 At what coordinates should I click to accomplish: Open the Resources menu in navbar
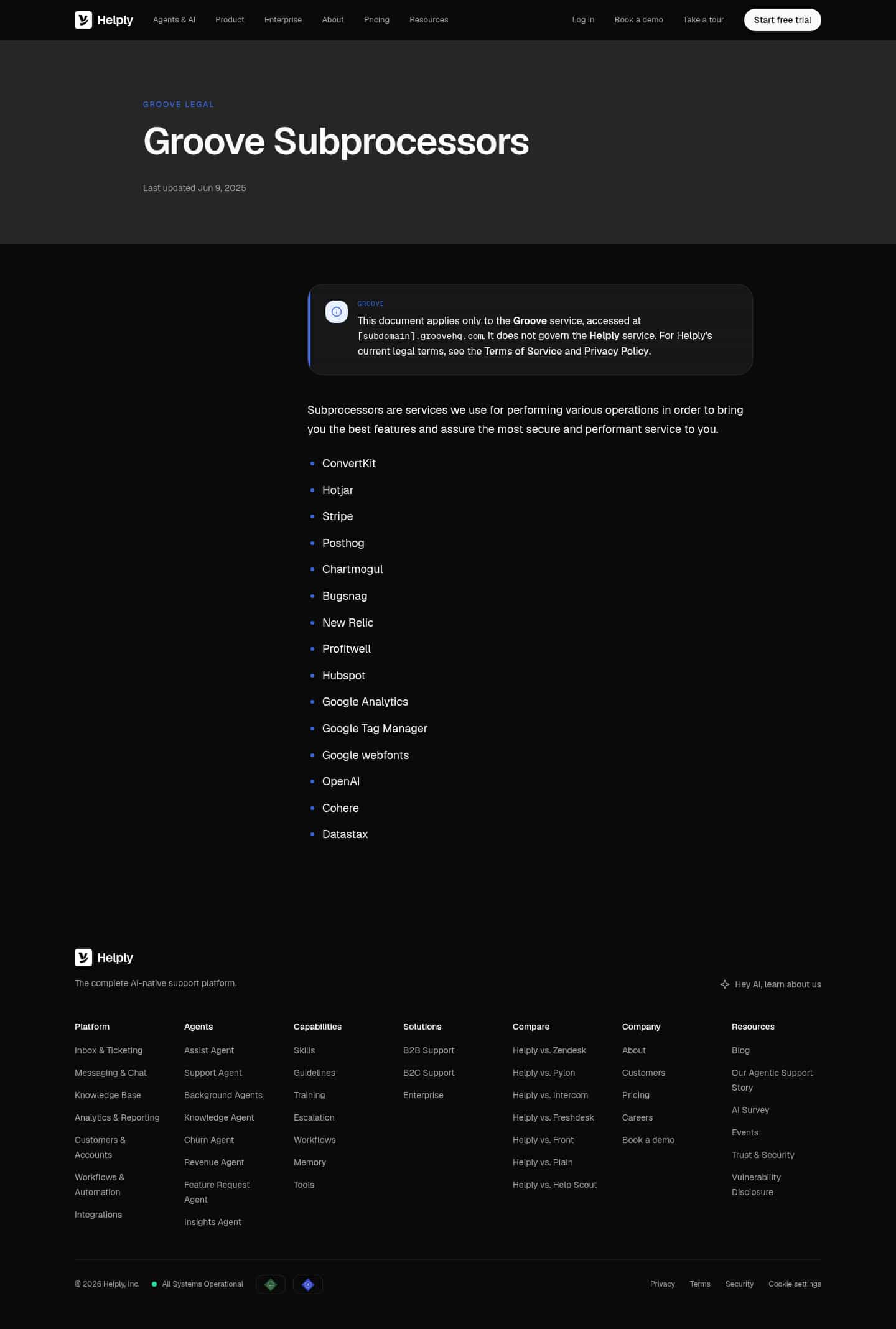point(429,20)
